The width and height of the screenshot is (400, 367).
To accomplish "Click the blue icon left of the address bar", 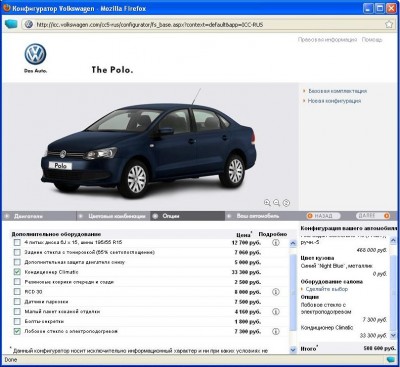I will click(x=11, y=24).
